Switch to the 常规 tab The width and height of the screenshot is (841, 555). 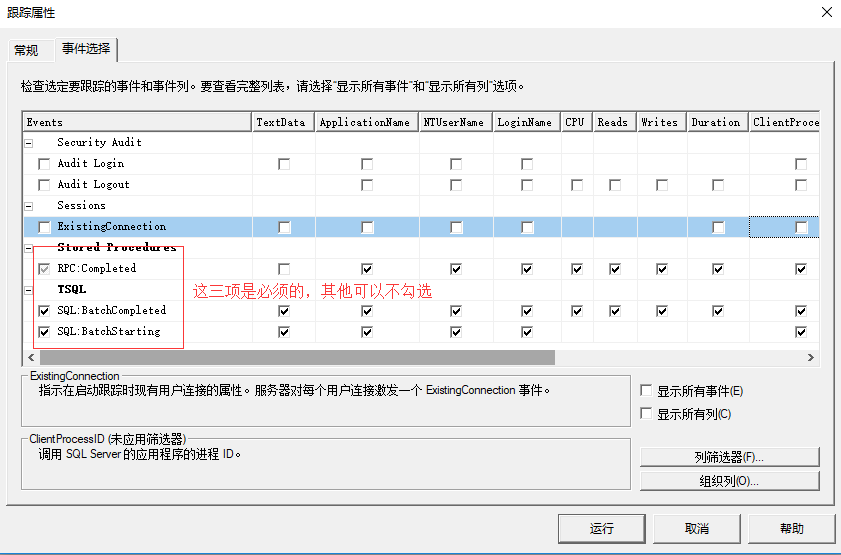27,50
